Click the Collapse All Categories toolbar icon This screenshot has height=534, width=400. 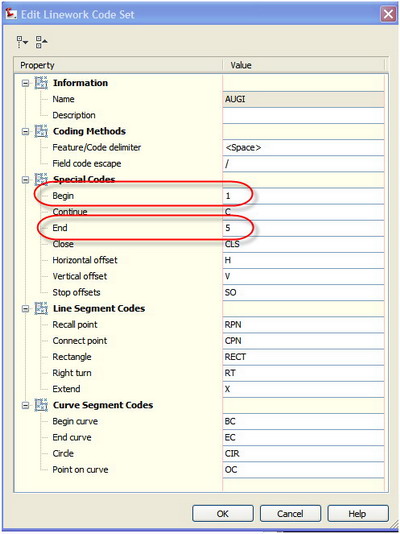tap(41, 42)
